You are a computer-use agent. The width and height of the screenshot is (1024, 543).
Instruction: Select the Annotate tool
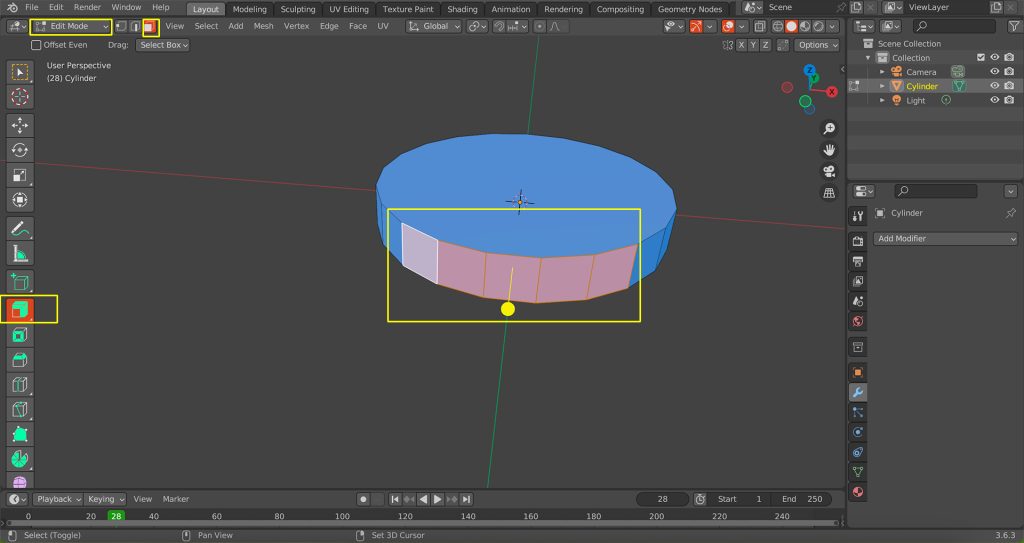coord(20,229)
